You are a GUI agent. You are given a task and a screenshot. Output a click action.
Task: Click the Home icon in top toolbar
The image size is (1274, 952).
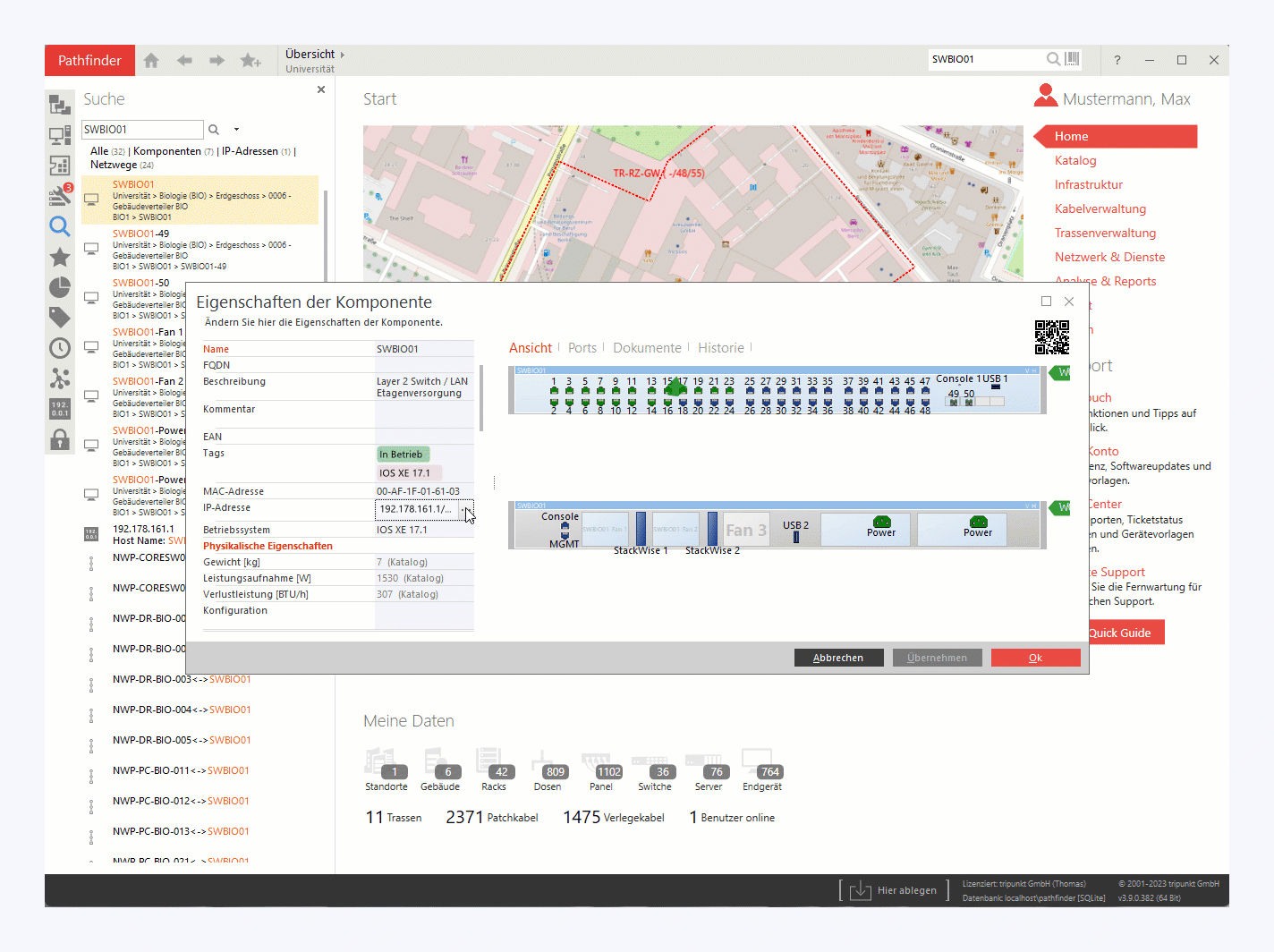coord(151,61)
